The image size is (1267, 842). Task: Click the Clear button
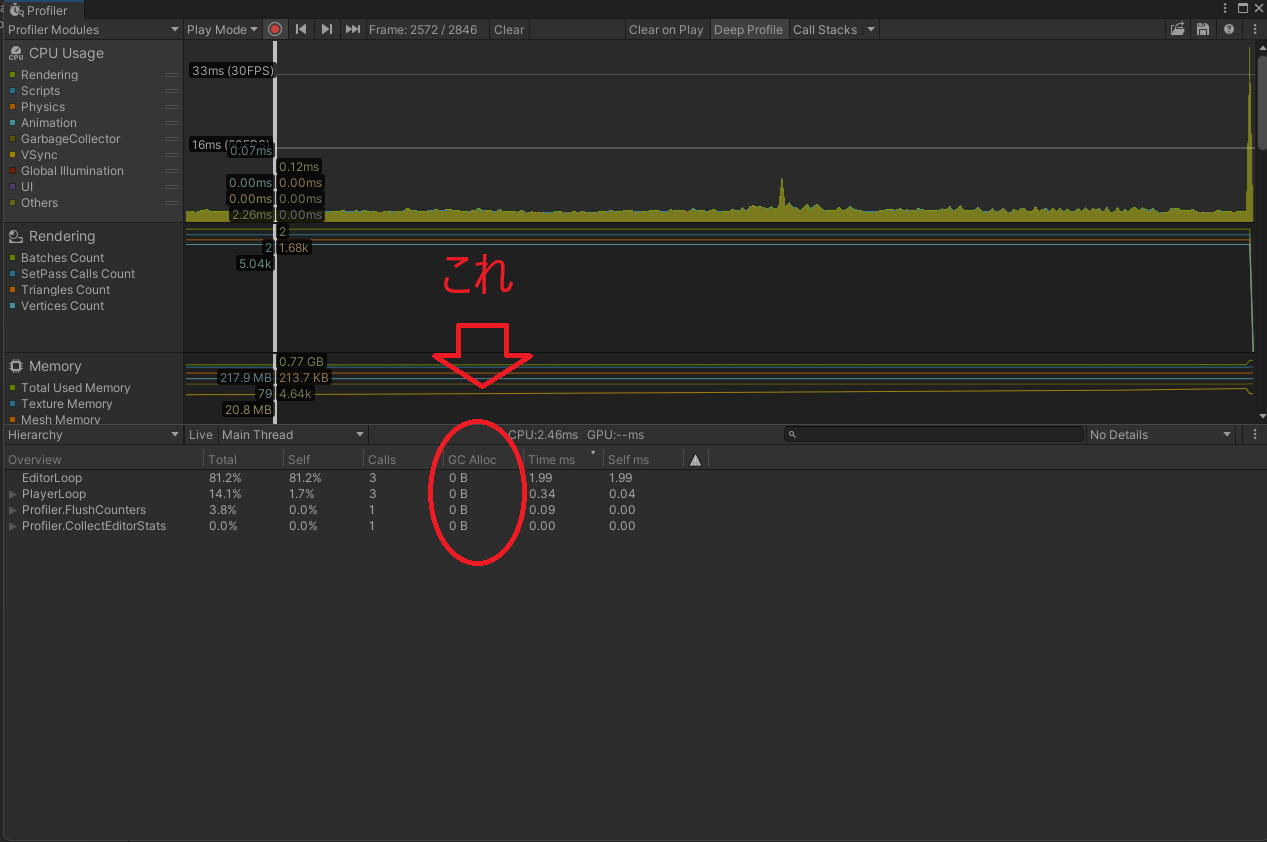click(x=508, y=29)
